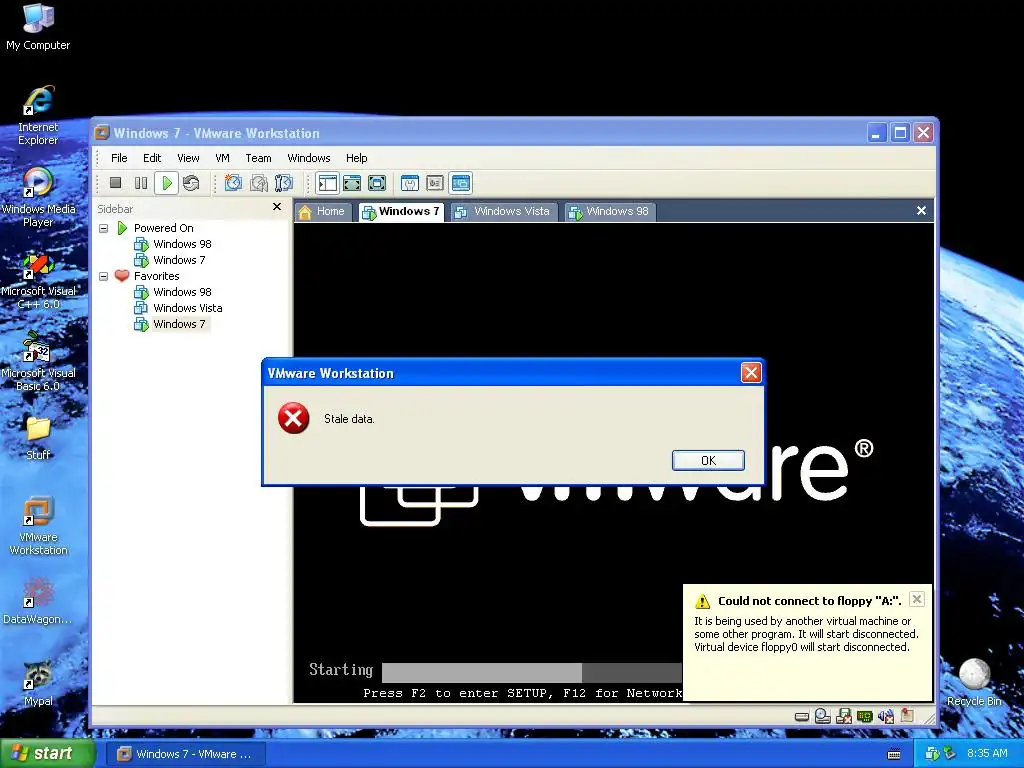Switch to the Windows 98 tab
The height and width of the screenshot is (768, 1024).
[x=609, y=212]
